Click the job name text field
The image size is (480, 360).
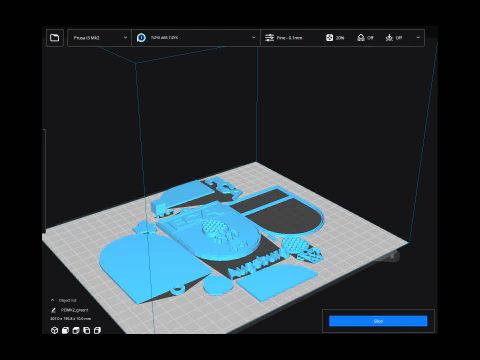75,310
